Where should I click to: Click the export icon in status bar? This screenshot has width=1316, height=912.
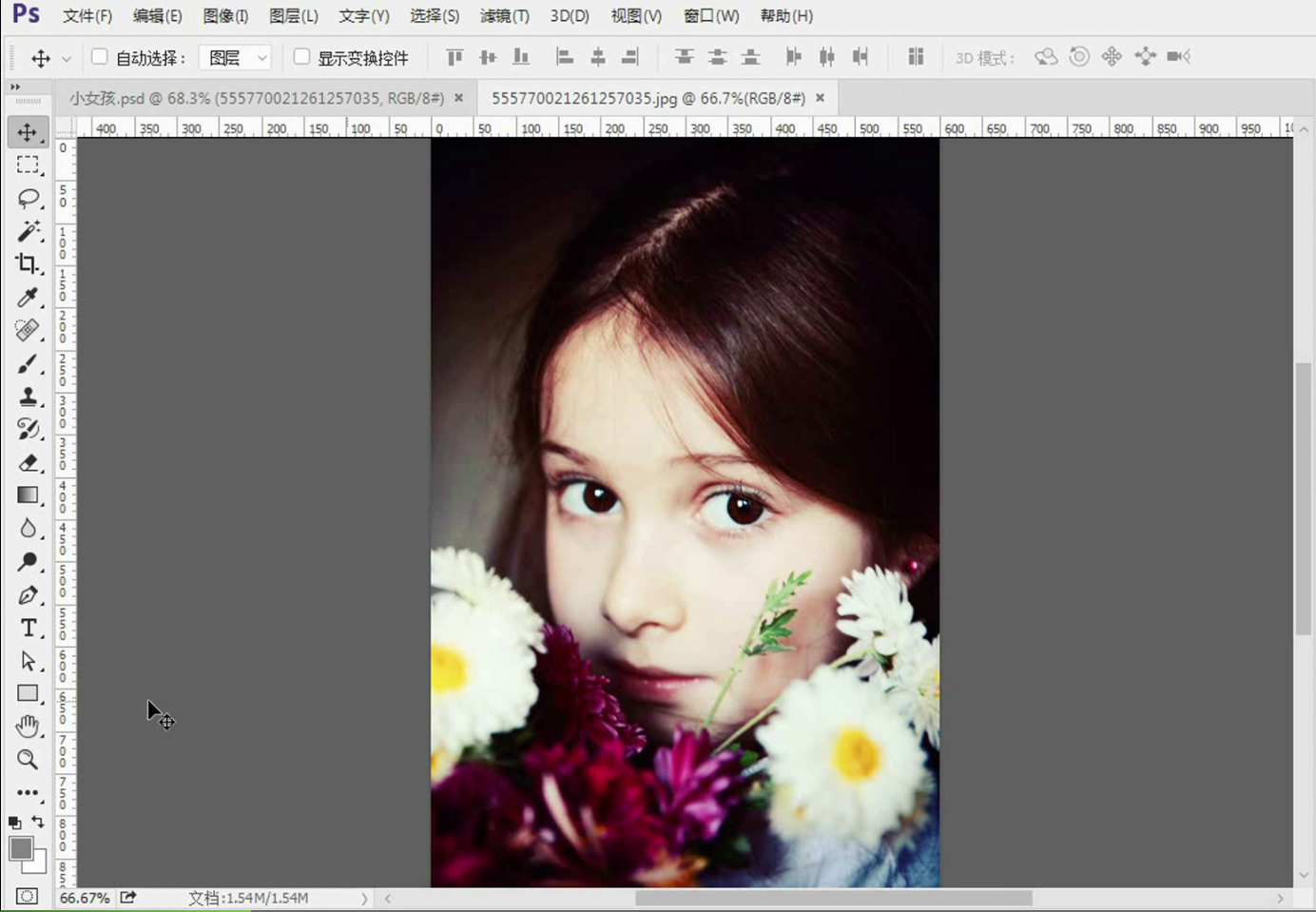tap(128, 897)
